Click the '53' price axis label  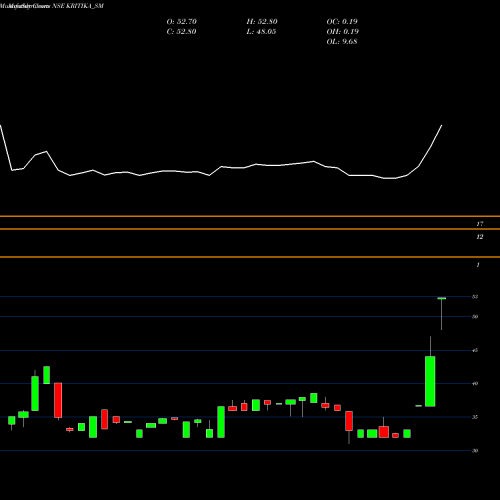(x=475, y=297)
